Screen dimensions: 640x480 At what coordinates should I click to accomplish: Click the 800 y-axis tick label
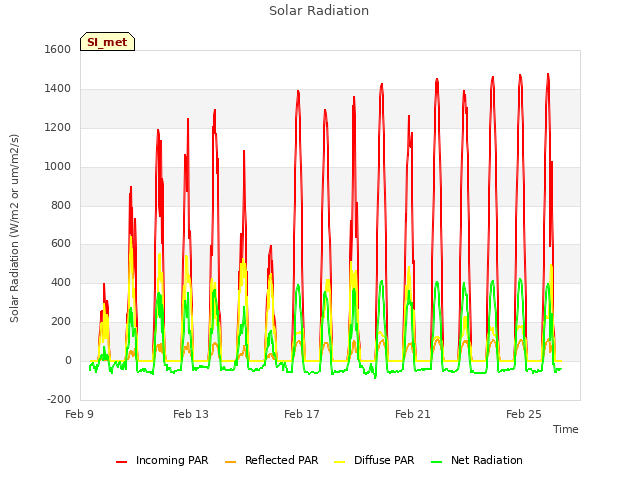click(x=61, y=205)
